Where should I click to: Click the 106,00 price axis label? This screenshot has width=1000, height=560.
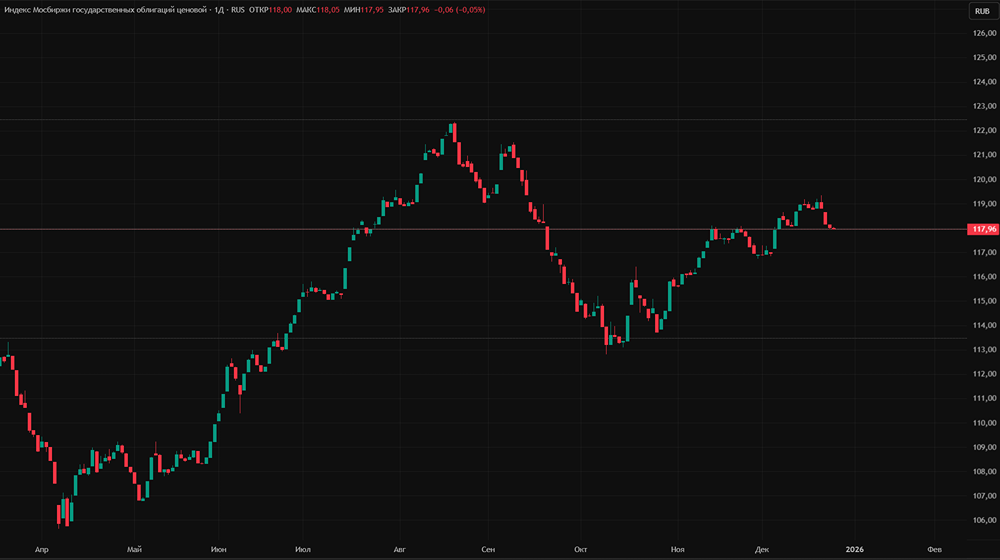(x=985, y=520)
